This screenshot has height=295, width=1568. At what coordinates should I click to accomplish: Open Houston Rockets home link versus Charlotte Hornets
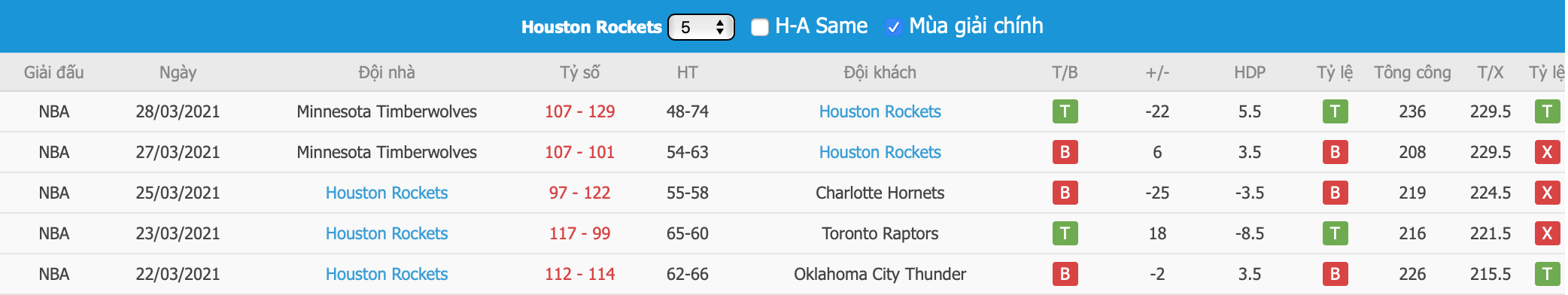387,193
